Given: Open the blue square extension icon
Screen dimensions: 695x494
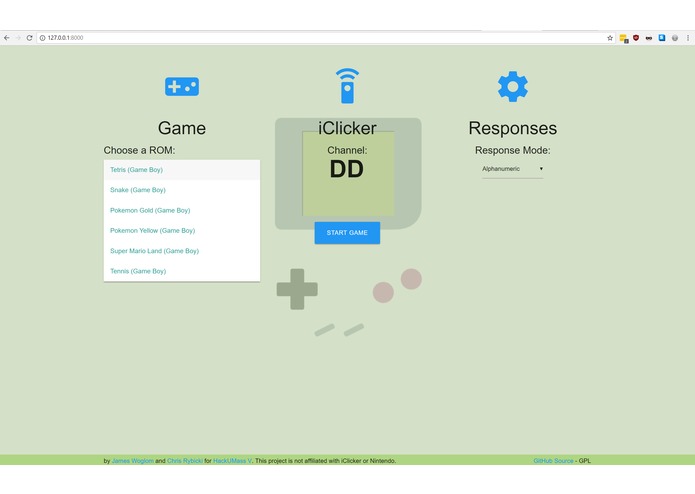Looking at the screenshot, I should coord(662,38).
